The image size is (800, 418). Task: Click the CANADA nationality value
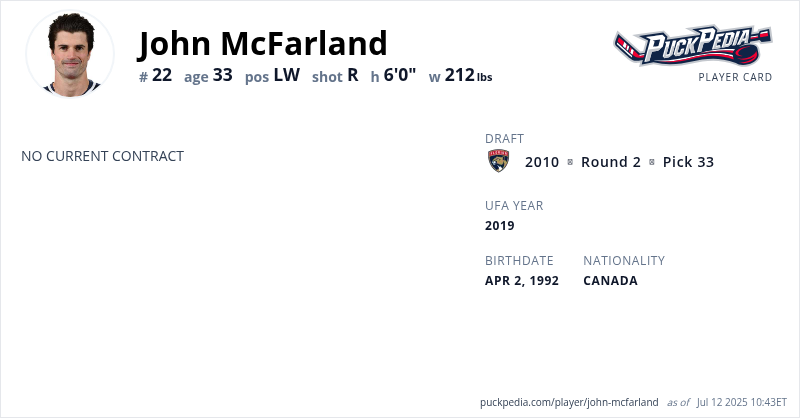(610, 280)
